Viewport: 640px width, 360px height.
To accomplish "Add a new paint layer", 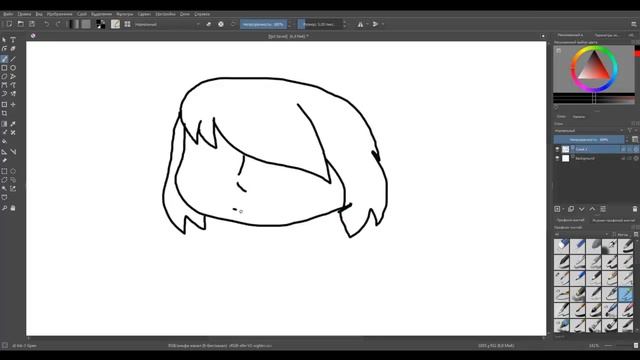I will tap(557, 209).
